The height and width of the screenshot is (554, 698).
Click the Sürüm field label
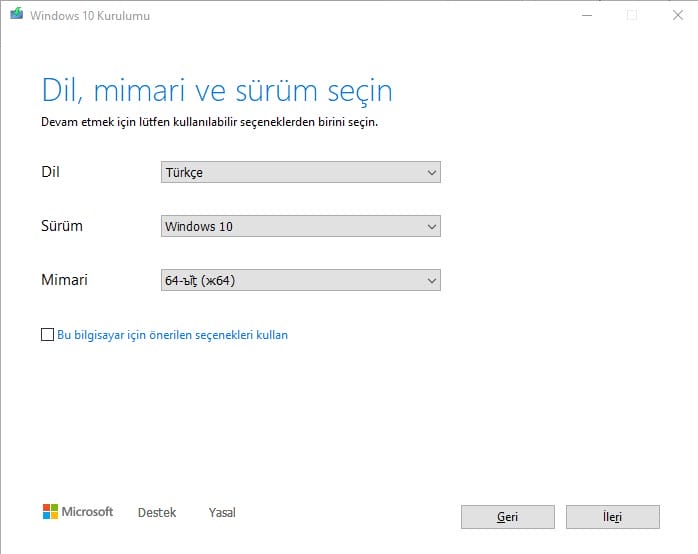click(x=62, y=226)
